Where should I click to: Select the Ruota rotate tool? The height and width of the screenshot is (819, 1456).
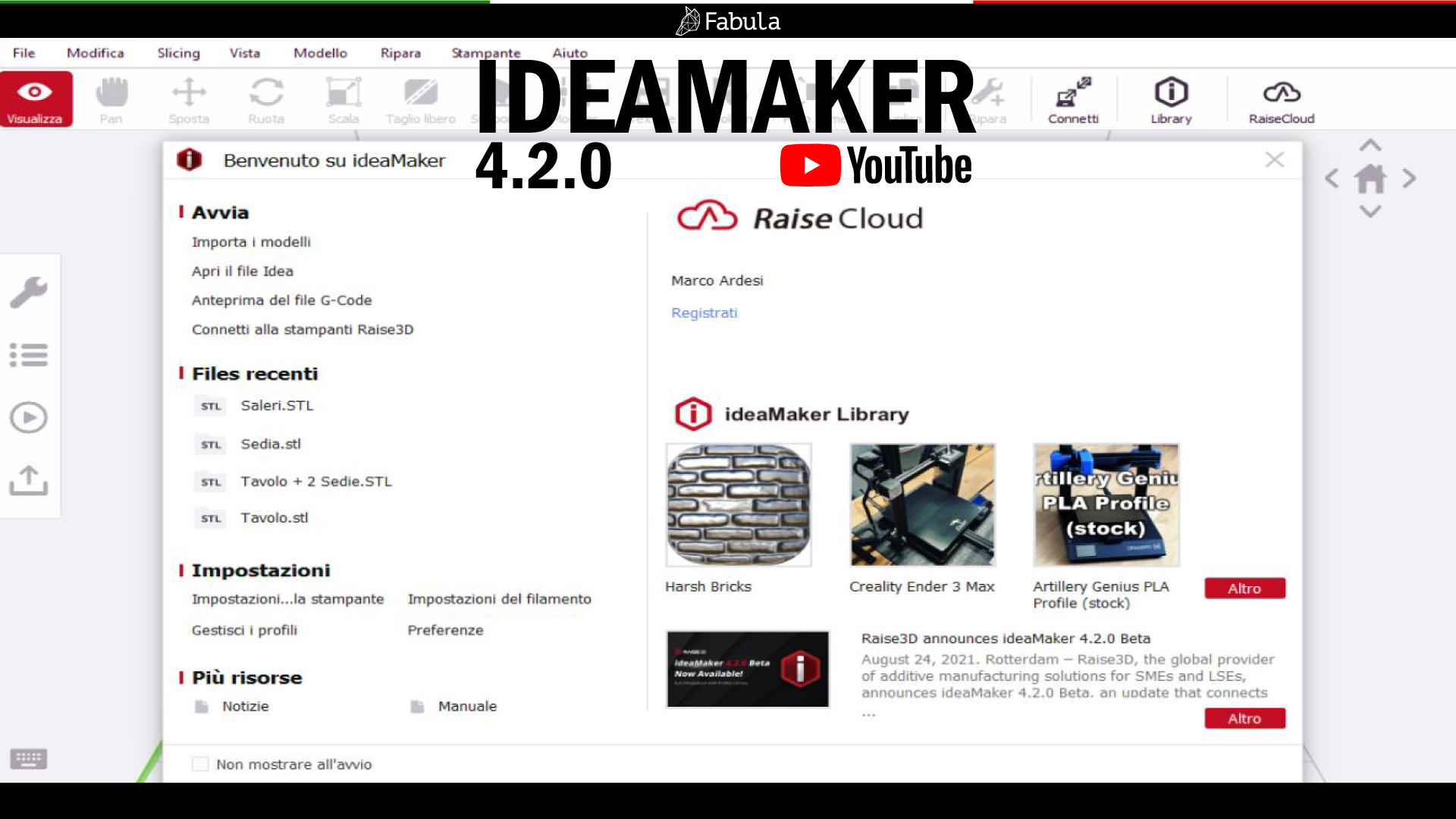click(266, 99)
